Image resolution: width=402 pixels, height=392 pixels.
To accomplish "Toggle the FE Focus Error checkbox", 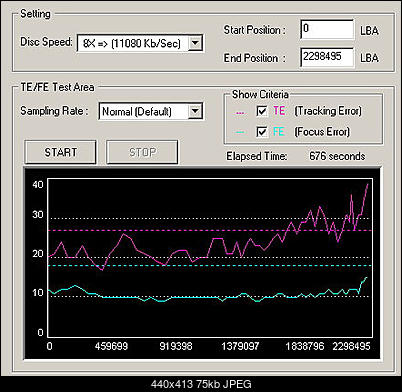I will (262, 132).
